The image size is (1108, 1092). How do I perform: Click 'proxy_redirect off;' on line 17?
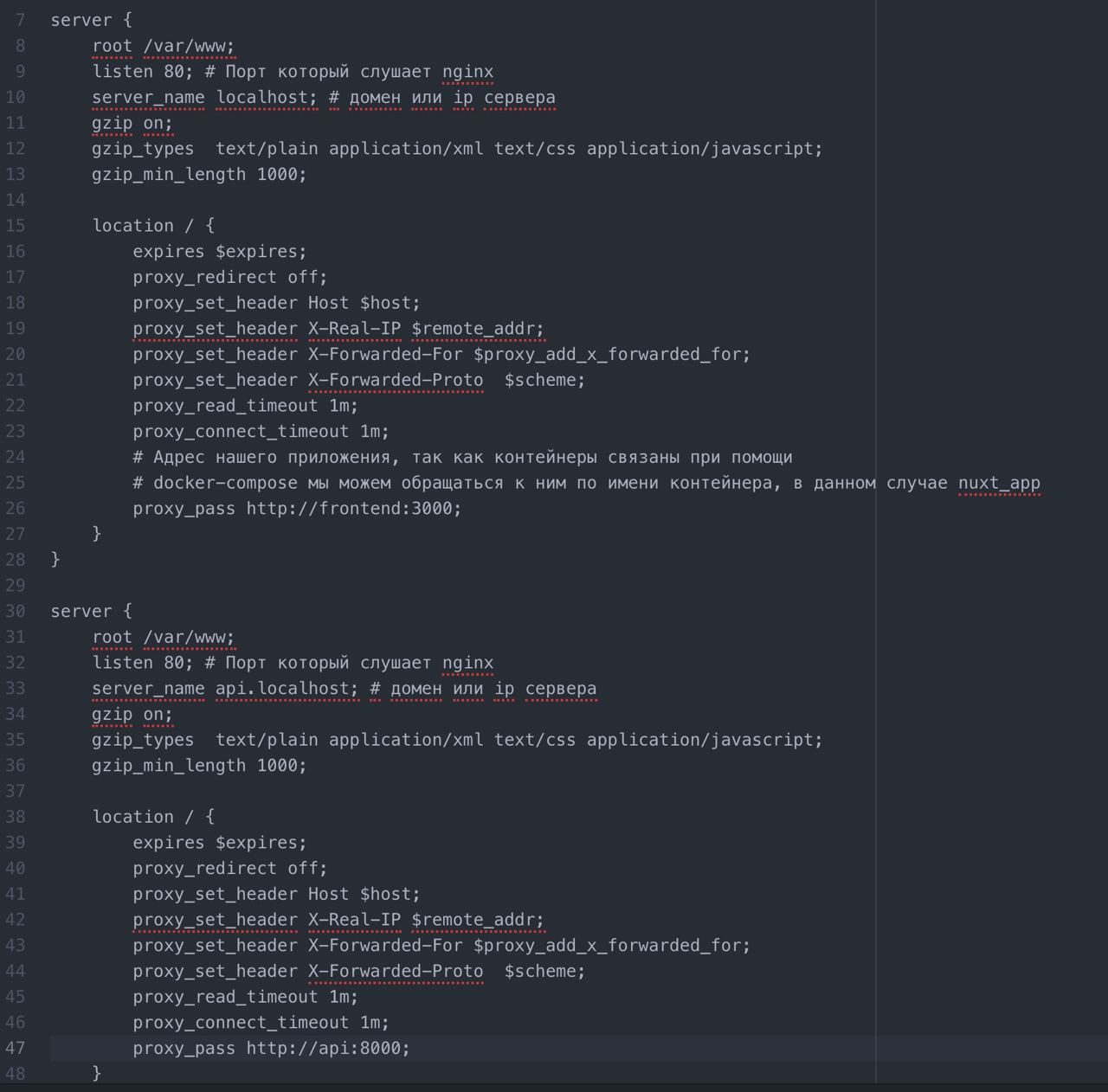click(x=230, y=277)
